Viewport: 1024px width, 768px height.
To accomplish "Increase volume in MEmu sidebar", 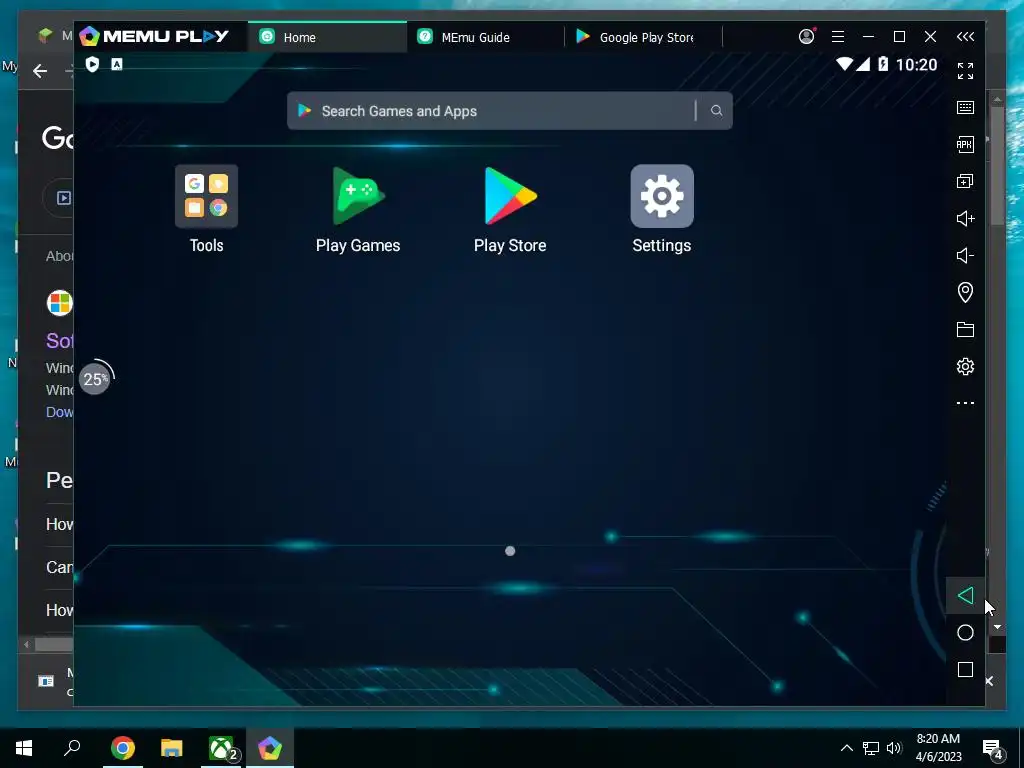I will pyautogui.click(x=965, y=218).
